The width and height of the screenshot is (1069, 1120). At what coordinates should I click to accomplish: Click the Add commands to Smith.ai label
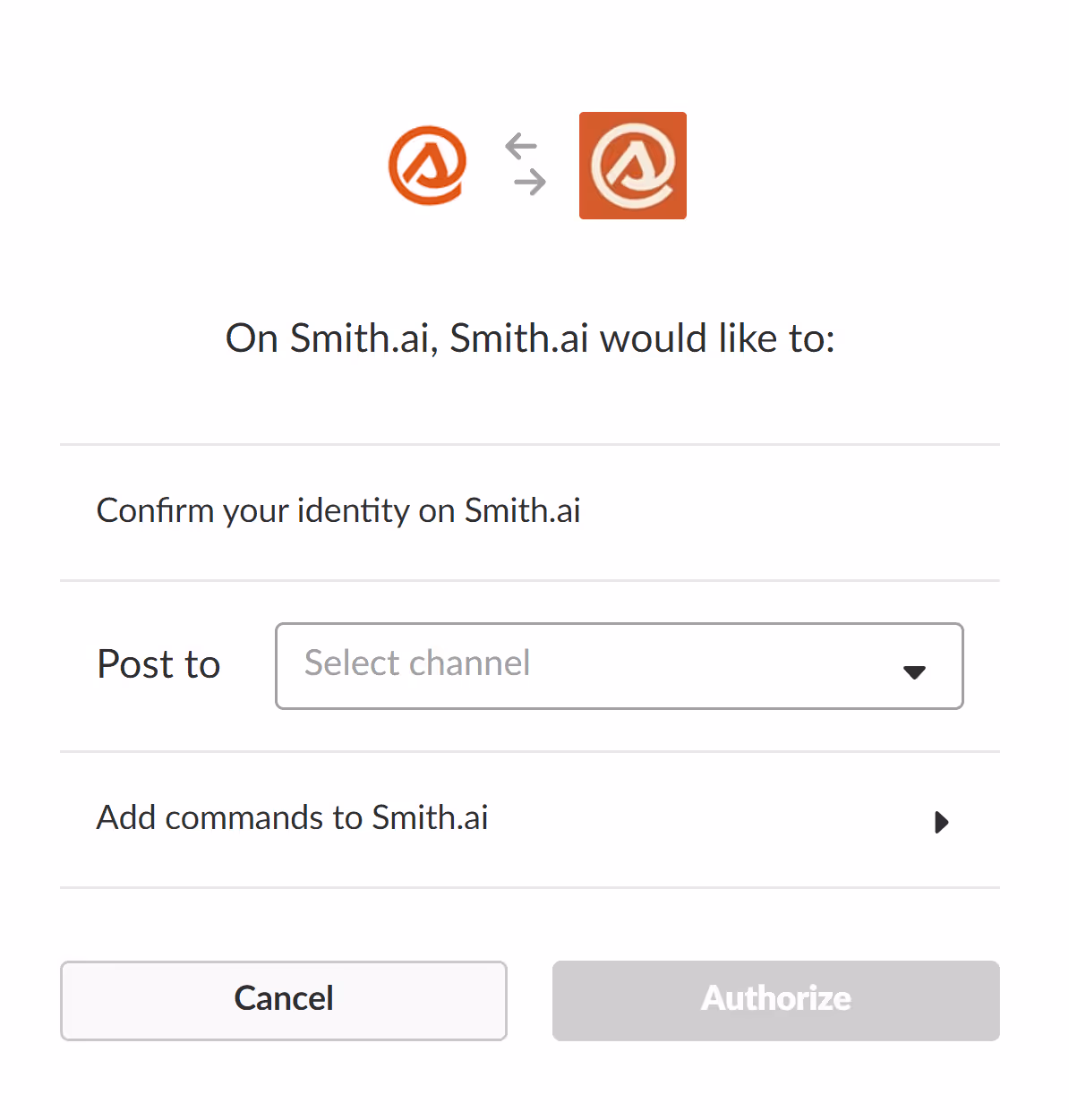pyautogui.click(x=292, y=817)
